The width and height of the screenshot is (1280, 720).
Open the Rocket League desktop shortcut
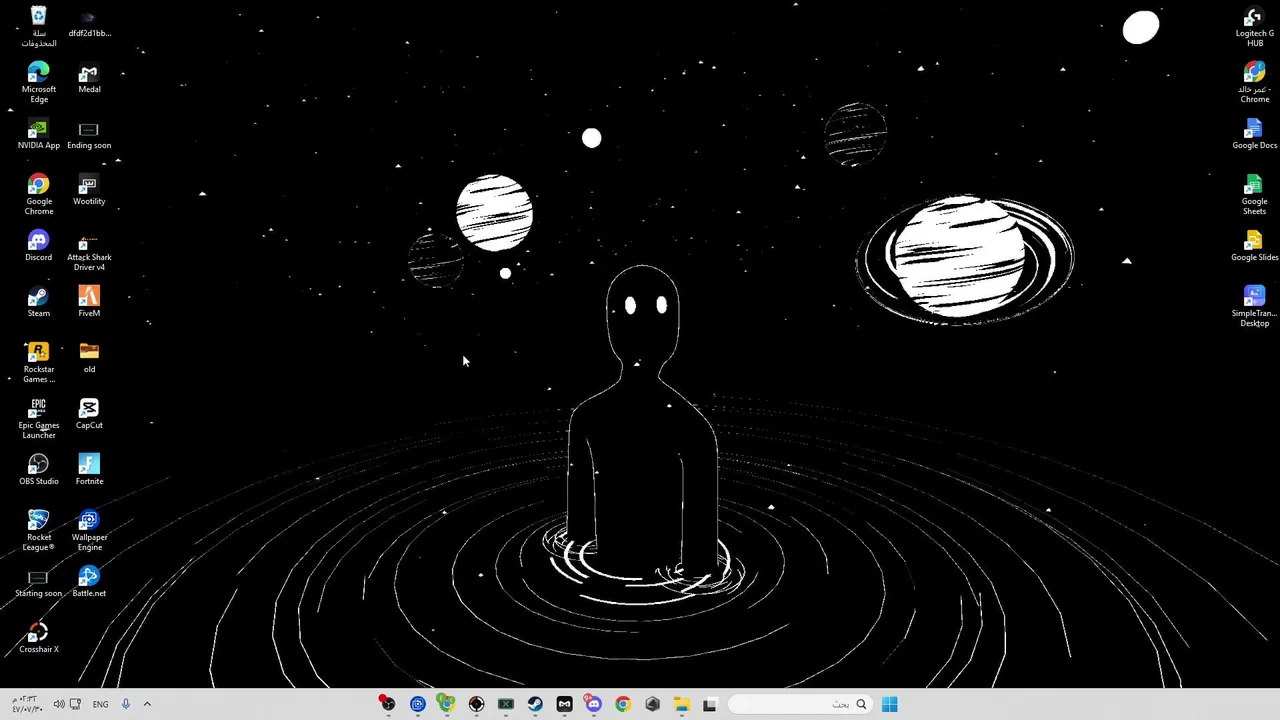[38, 530]
